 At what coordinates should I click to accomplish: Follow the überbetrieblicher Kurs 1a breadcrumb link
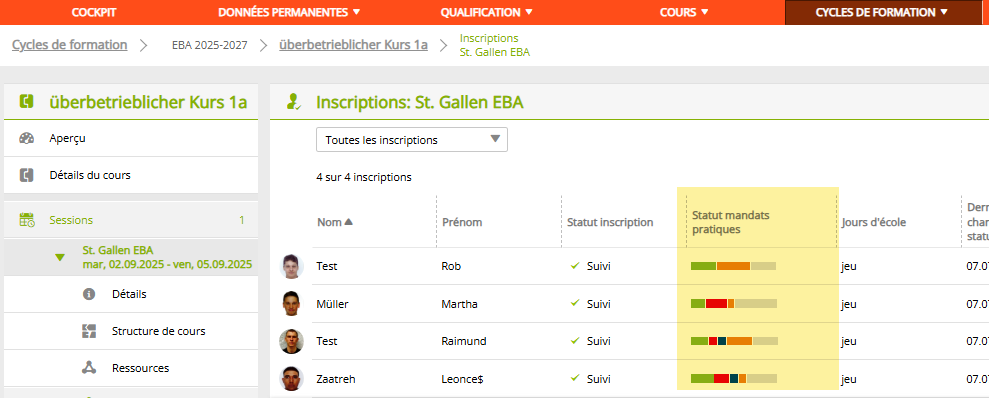(353, 45)
